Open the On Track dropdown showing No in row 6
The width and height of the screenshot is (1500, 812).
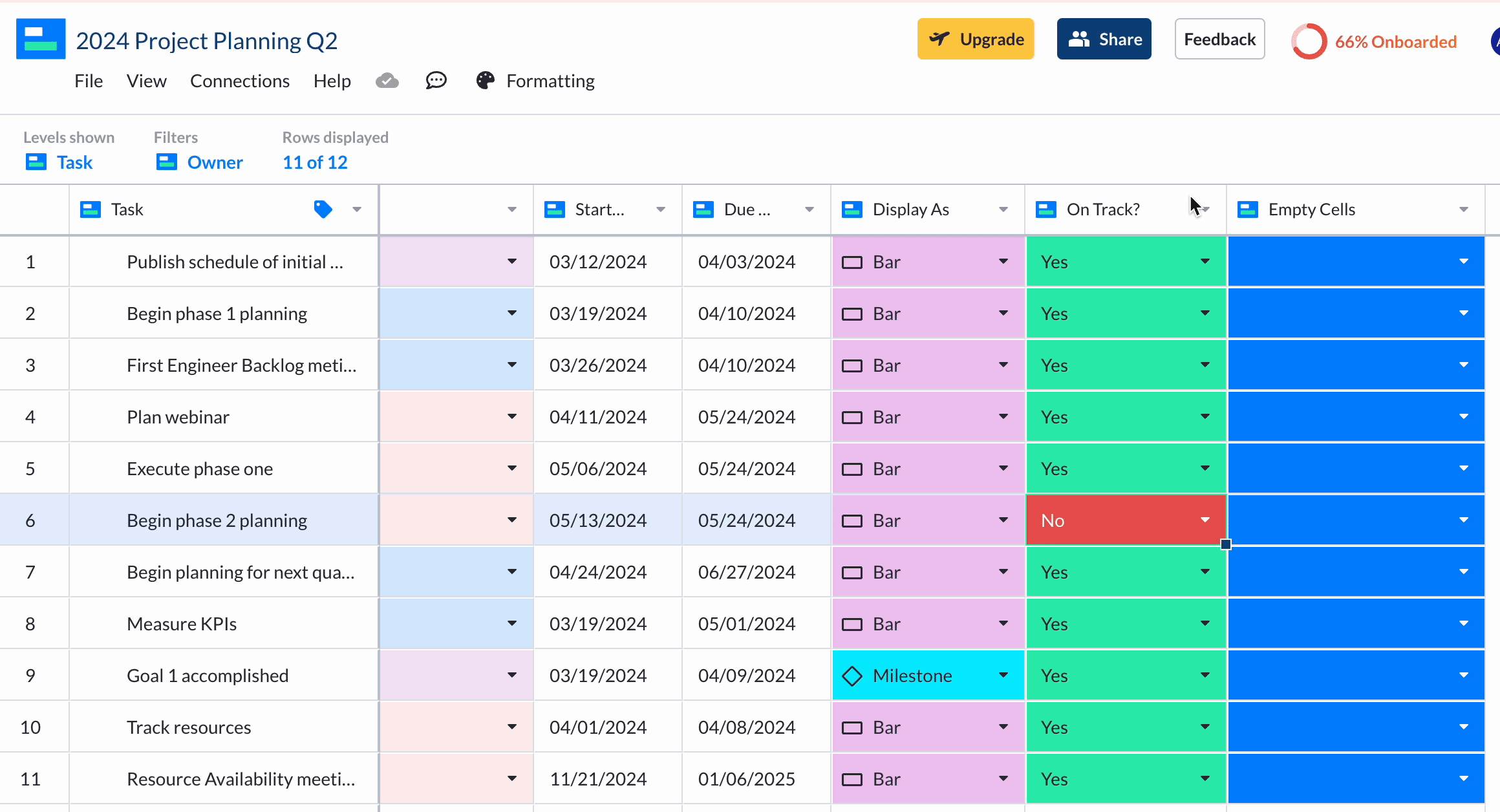tap(1204, 519)
